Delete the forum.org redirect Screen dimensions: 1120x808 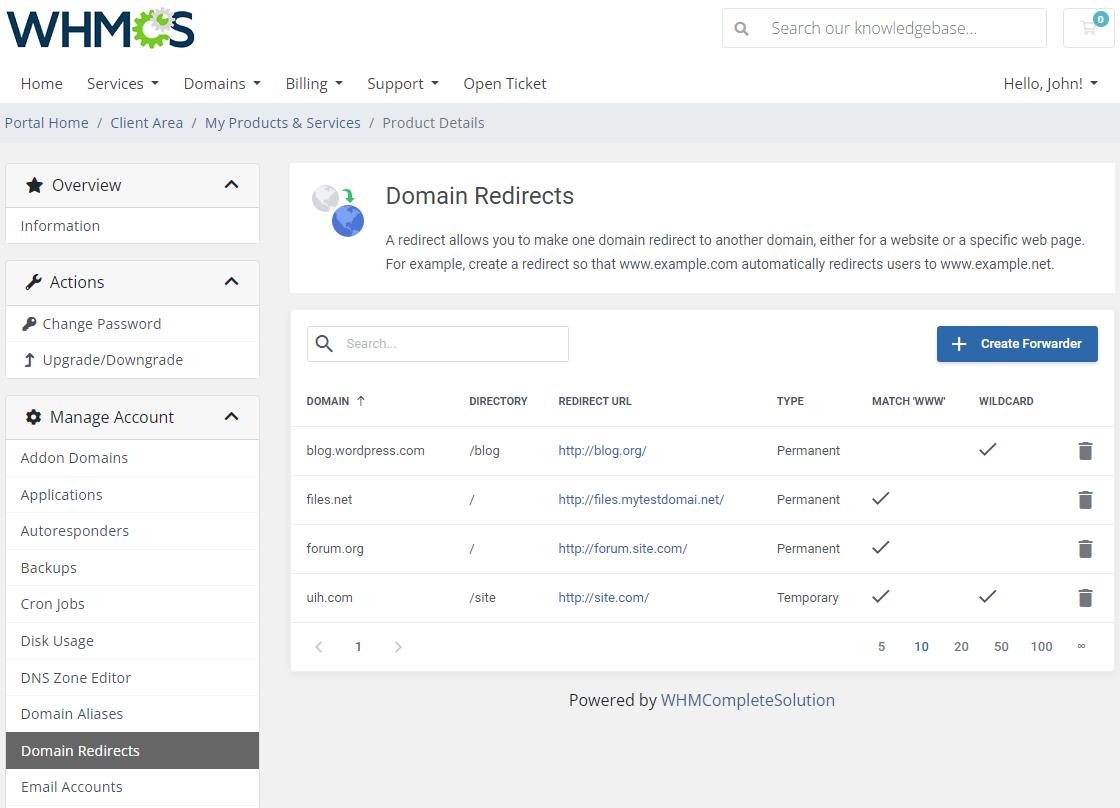[1085, 549]
